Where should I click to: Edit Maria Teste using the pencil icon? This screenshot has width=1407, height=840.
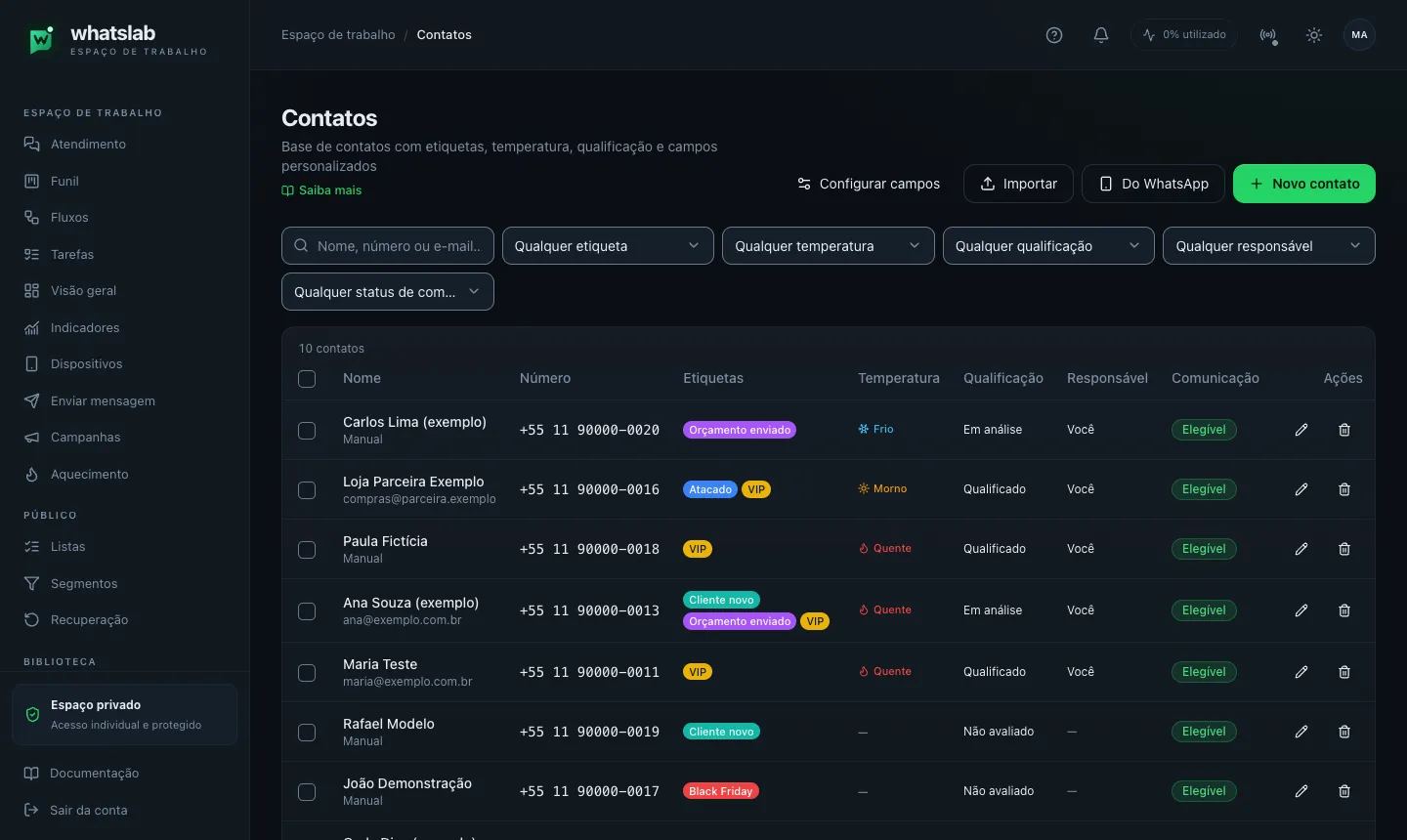point(1301,672)
